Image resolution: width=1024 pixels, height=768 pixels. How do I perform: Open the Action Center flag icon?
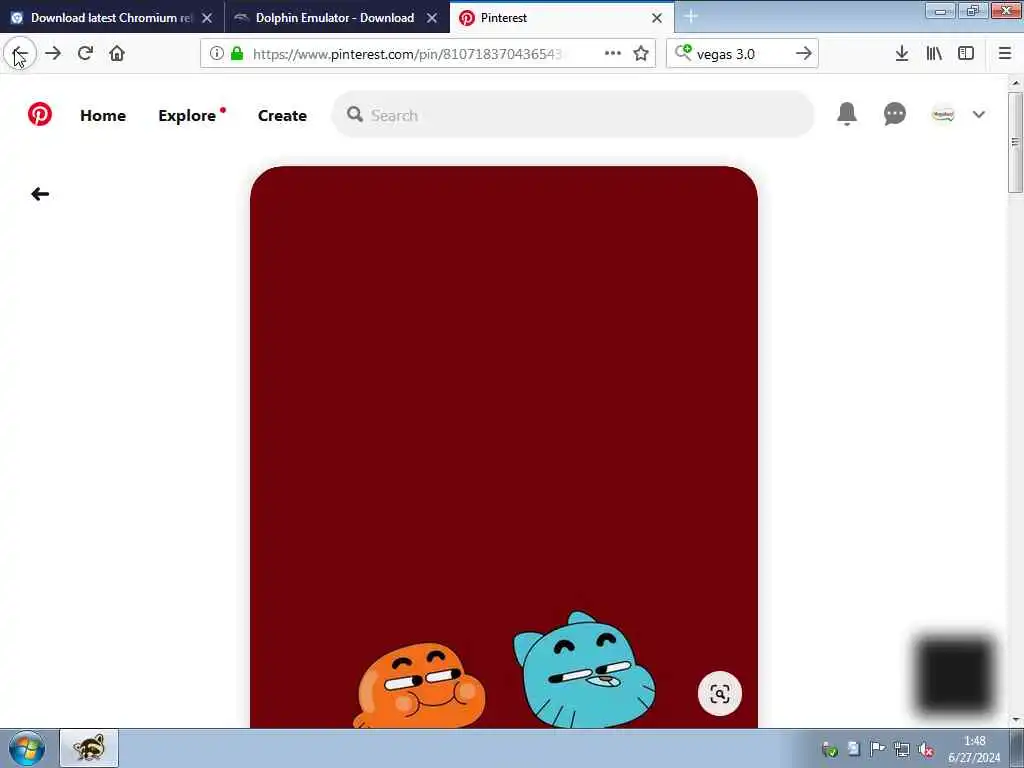tap(877, 749)
